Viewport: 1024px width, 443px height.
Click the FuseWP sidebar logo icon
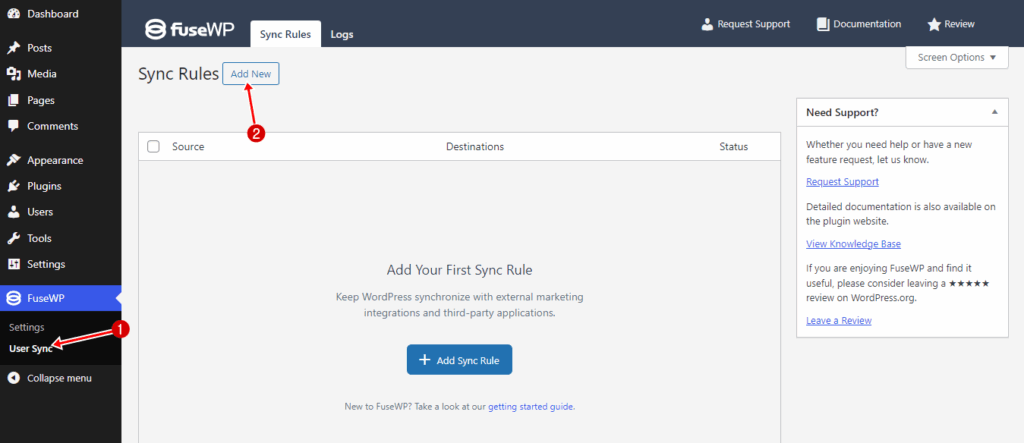(13, 299)
